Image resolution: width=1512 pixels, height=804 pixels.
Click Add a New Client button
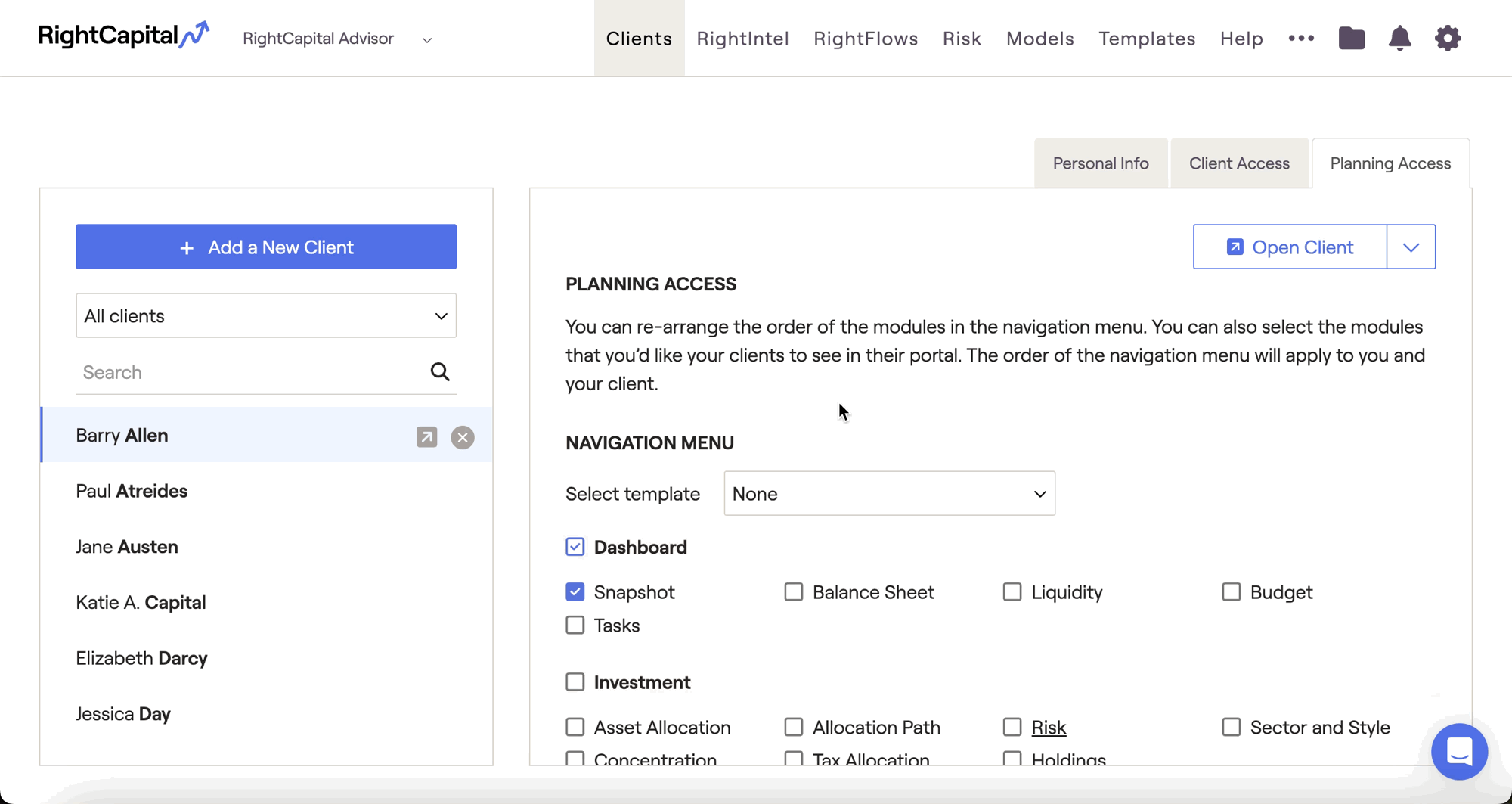click(266, 247)
